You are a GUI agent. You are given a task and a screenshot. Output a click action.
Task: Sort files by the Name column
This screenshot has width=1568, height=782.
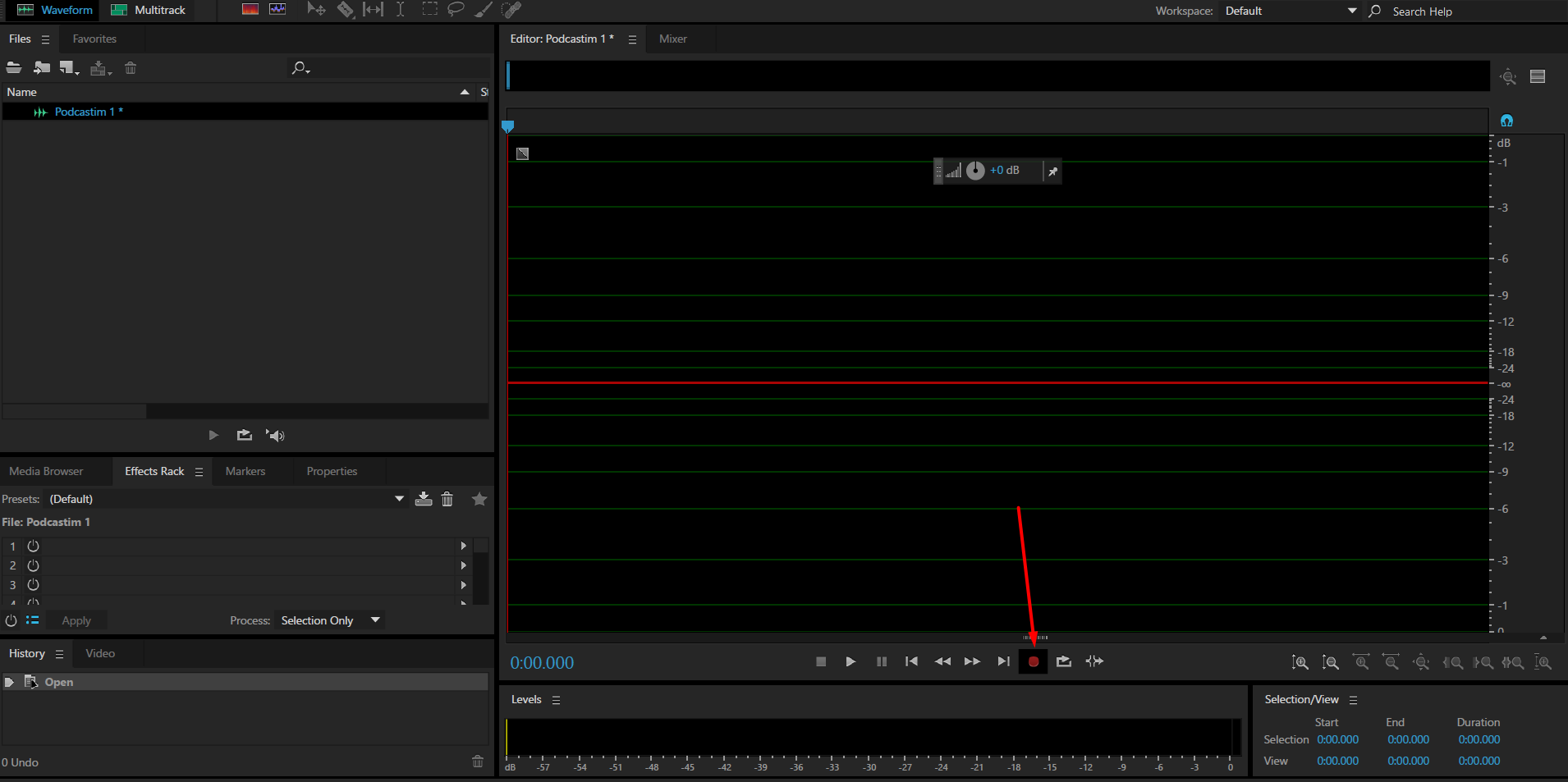point(238,92)
